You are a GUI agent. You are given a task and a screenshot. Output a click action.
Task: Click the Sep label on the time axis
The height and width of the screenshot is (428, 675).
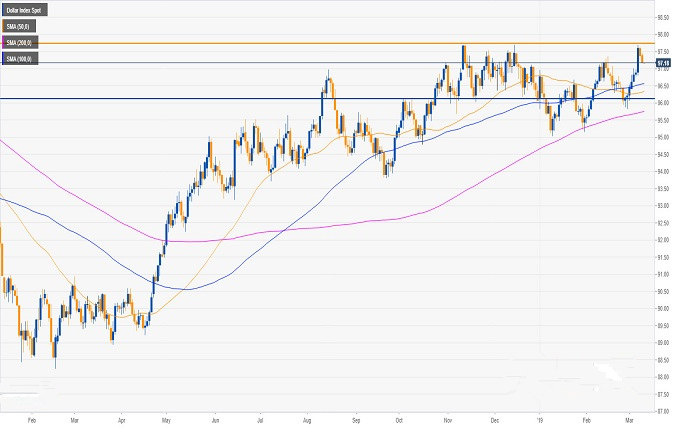pyautogui.click(x=356, y=420)
